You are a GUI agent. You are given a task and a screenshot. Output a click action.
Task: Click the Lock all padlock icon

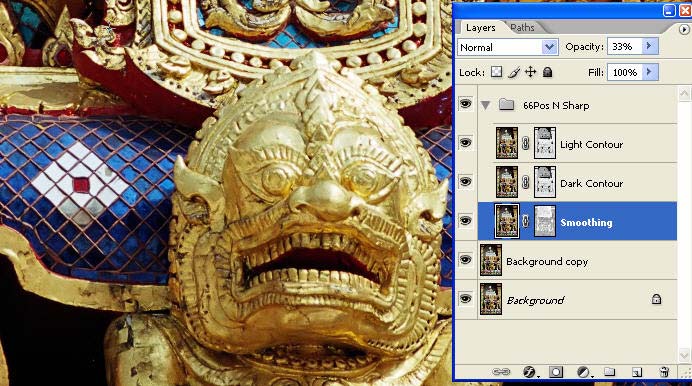click(x=547, y=72)
